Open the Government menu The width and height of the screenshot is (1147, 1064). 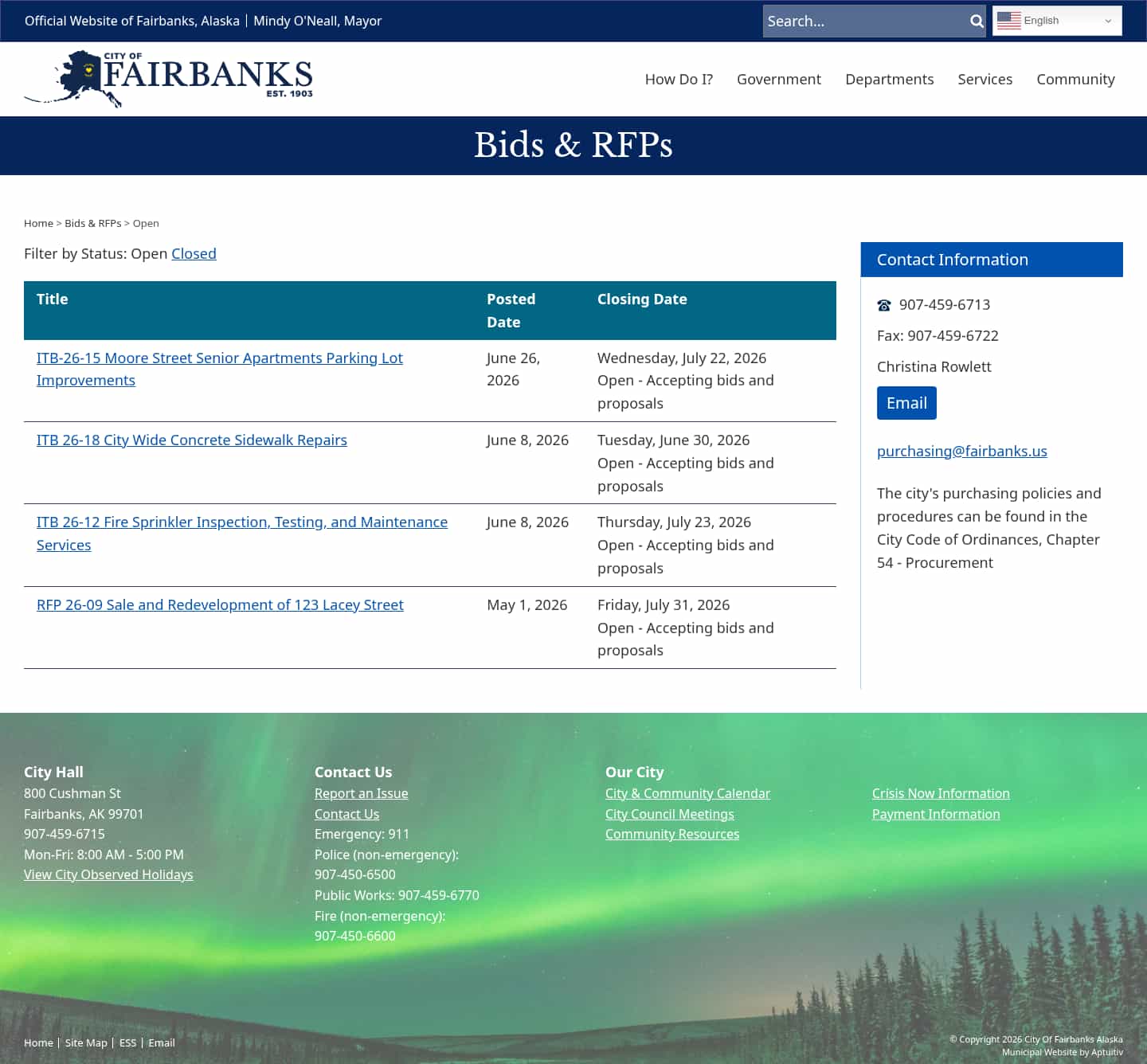click(779, 80)
